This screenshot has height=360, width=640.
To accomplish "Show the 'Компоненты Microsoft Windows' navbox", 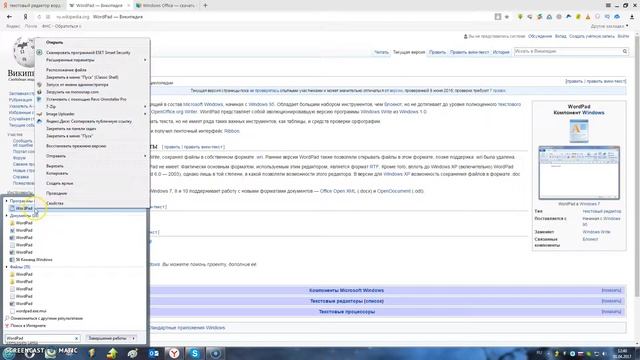I will 611,290.
